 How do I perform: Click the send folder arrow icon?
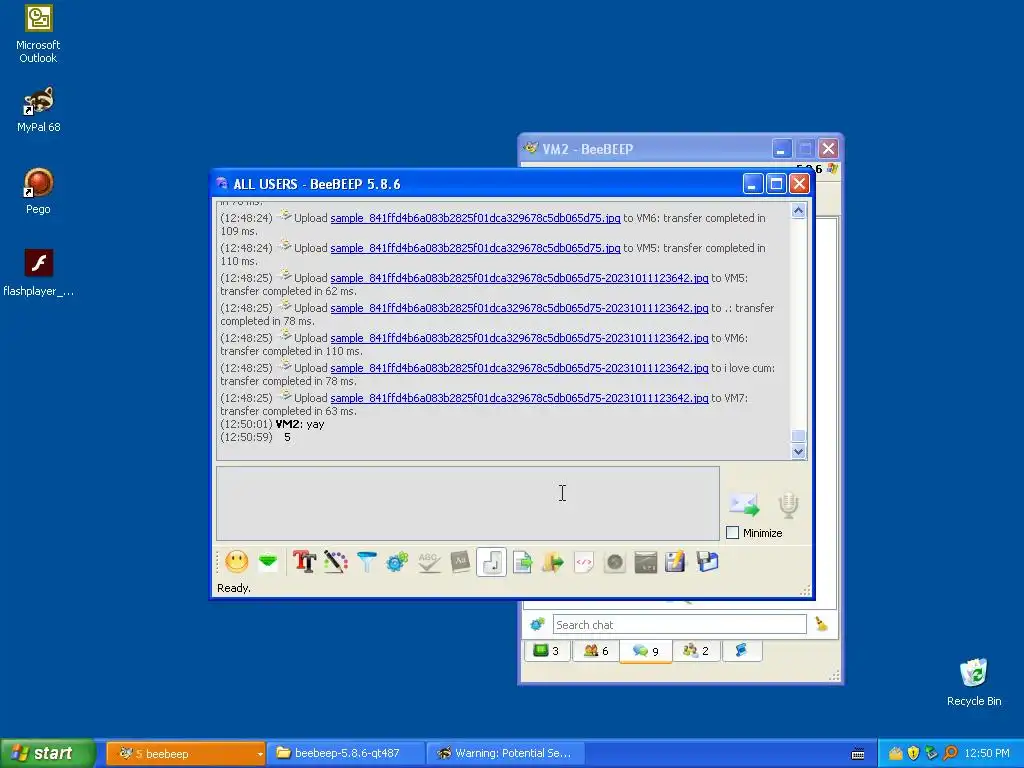click(552, 562)
